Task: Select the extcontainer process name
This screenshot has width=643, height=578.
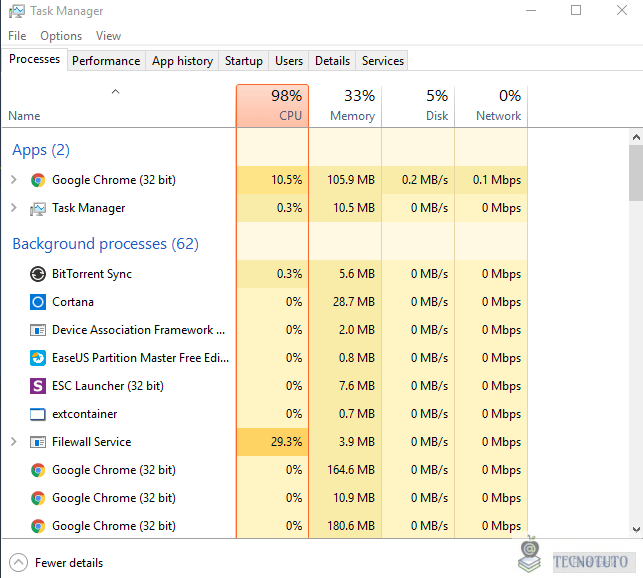Action: pos(84,414)
